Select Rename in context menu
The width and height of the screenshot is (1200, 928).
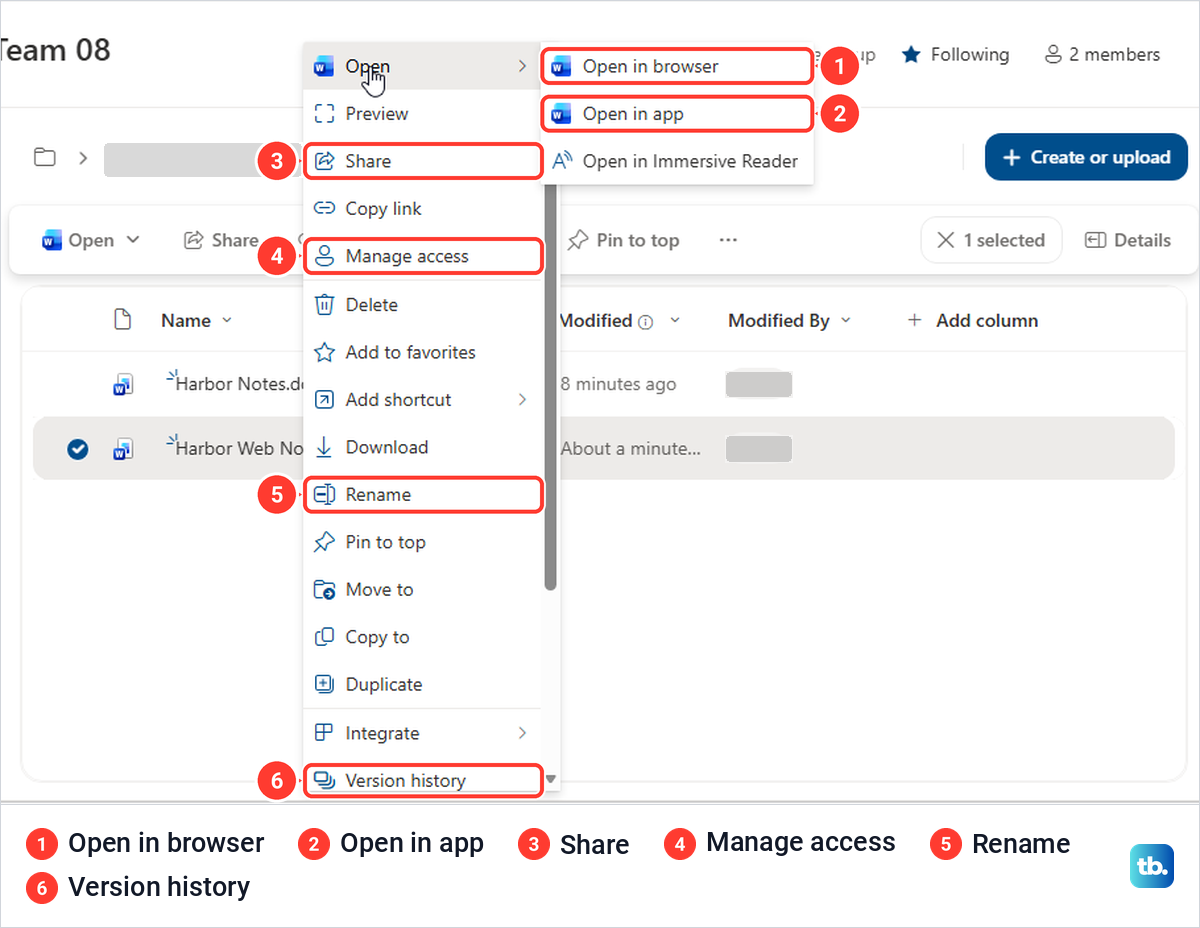coord(424,495)
